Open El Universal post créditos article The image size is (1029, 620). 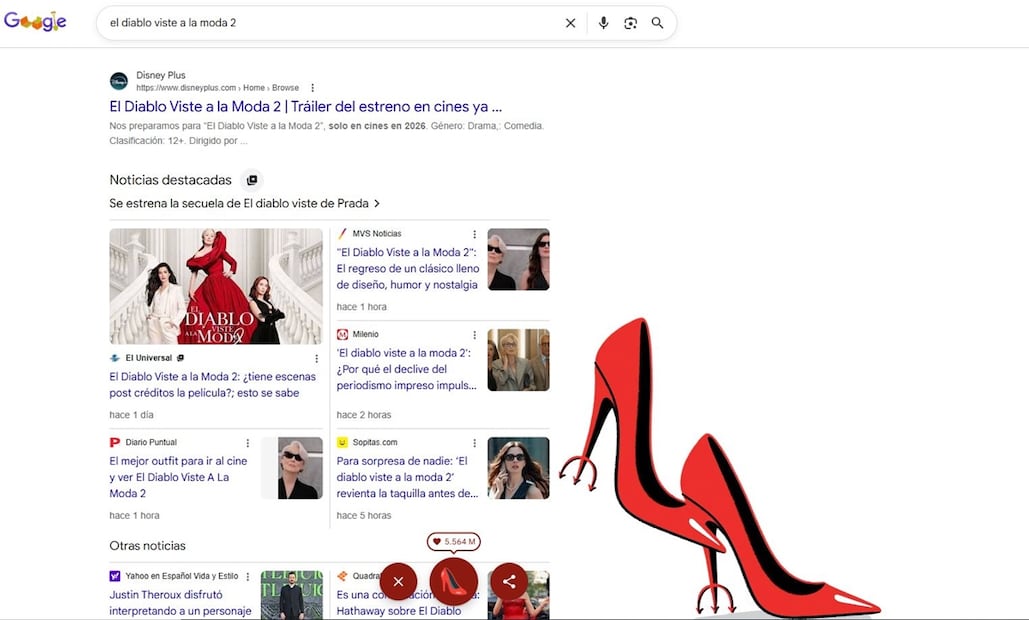coord(213,384)
